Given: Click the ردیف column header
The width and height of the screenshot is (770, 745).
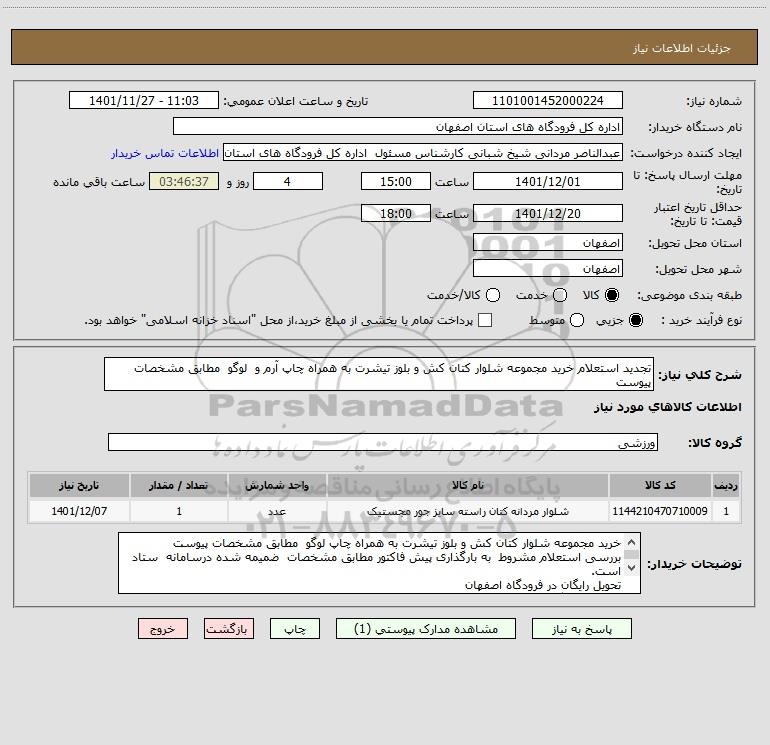Looking at the screenshot, I should click(x=726, y=485).
